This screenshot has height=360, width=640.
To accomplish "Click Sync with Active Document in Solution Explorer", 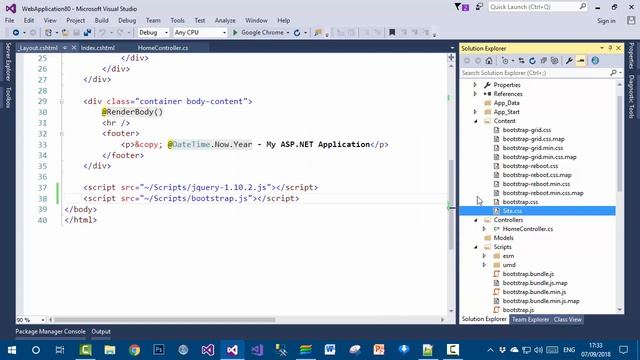I will pyautogui.click(x=522, y=61).
